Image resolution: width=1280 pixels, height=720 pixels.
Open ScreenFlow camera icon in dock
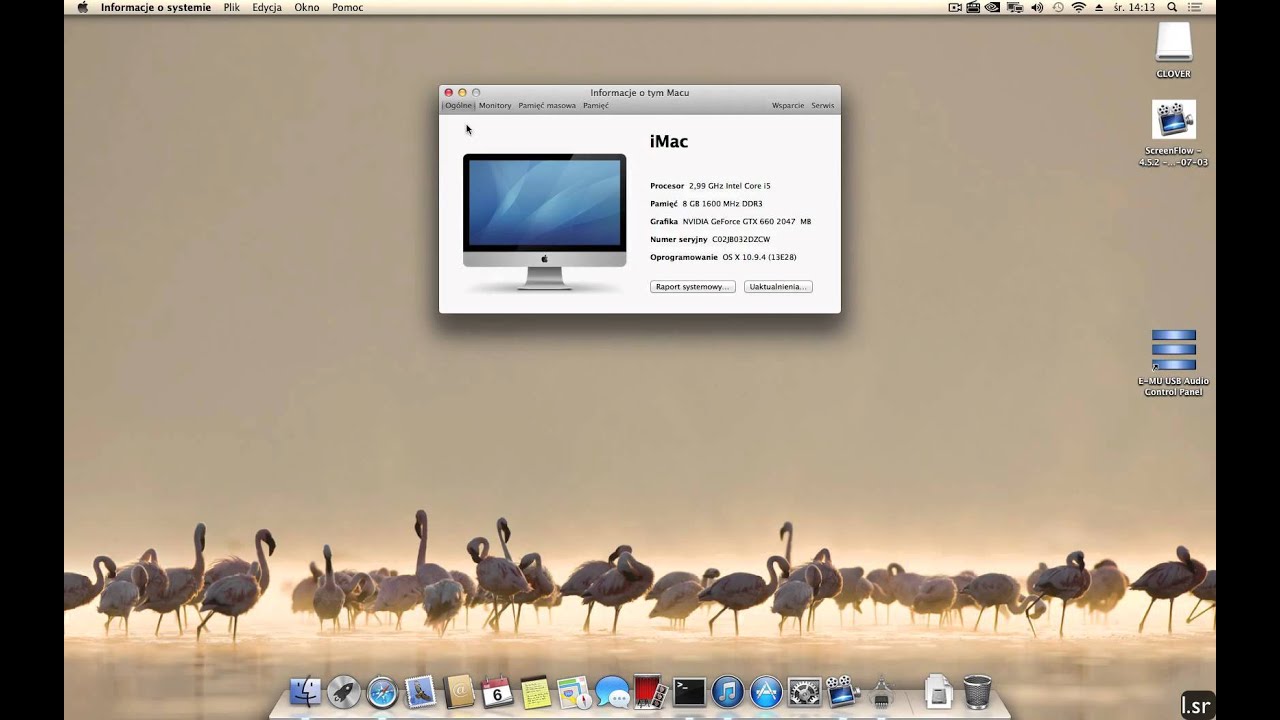pyautogui.click(x=842, y=691)
